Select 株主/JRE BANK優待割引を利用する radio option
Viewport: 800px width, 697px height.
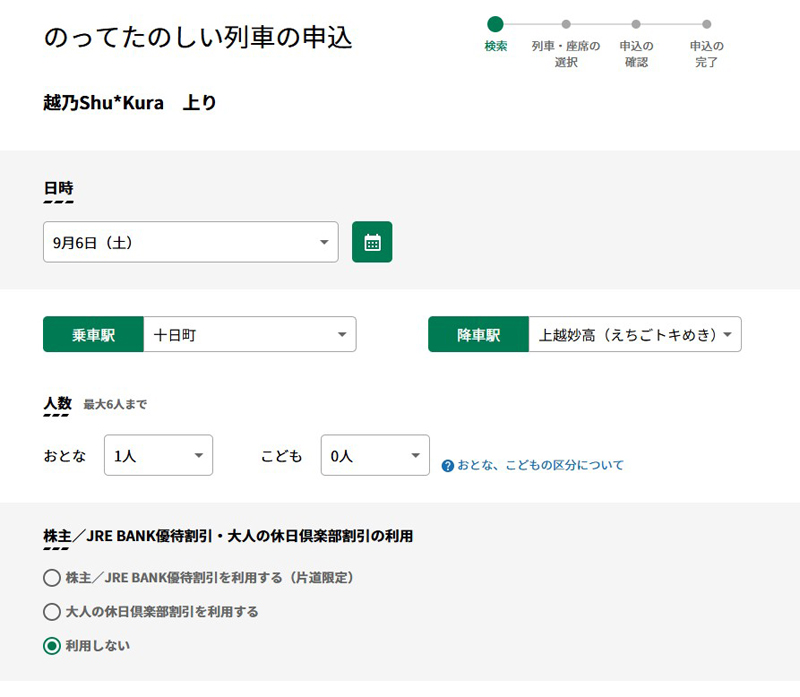pyautogui.click(x=52, y=578)
